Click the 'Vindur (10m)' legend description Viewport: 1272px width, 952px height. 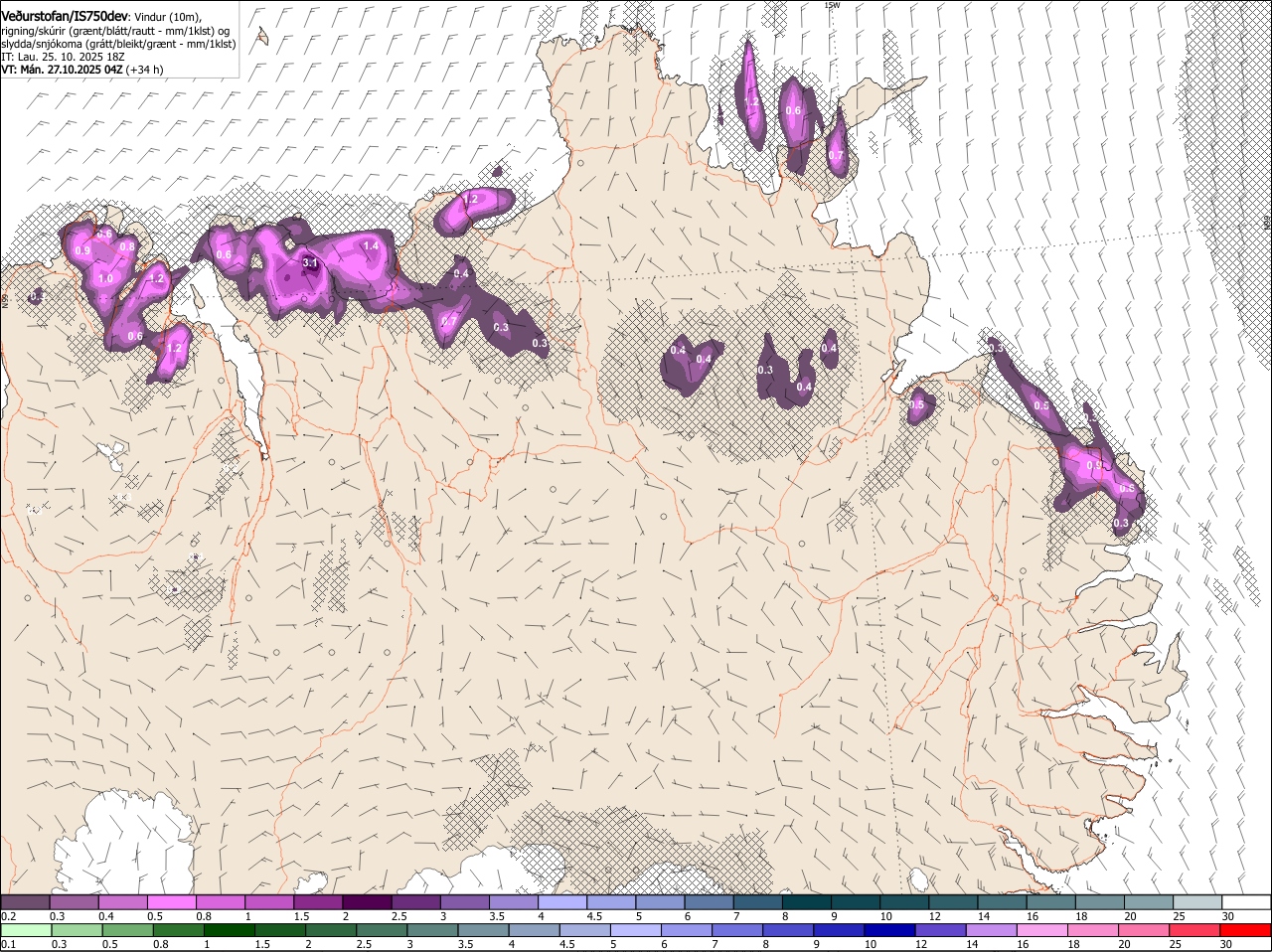(167, 16)
